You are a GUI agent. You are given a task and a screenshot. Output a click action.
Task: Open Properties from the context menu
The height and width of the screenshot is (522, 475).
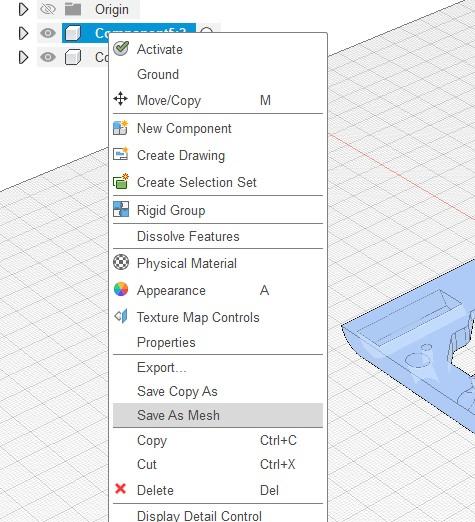pyautogui.click(x=218, y=342)
